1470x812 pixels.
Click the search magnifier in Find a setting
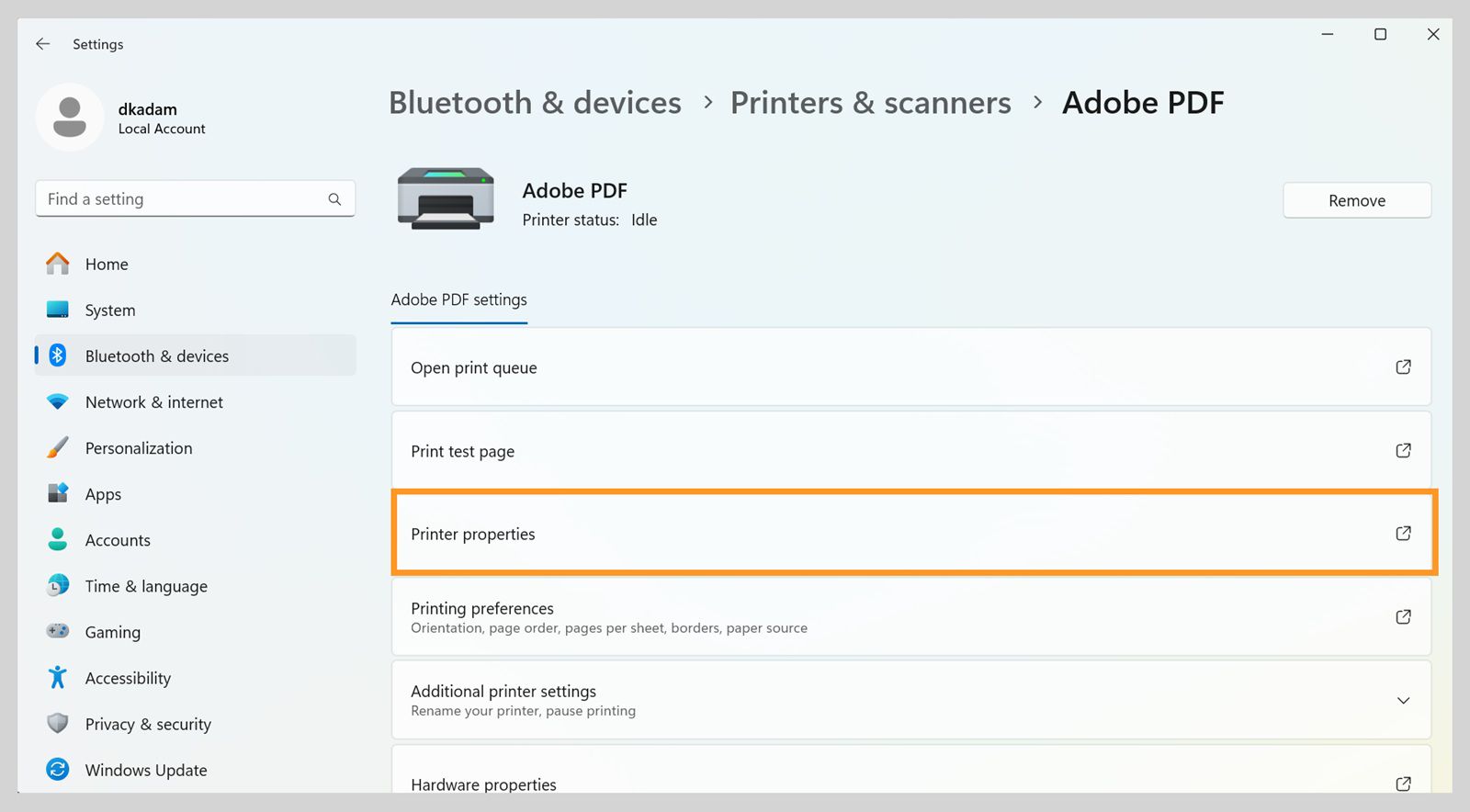pyautogui.click(x=335, y=198)
